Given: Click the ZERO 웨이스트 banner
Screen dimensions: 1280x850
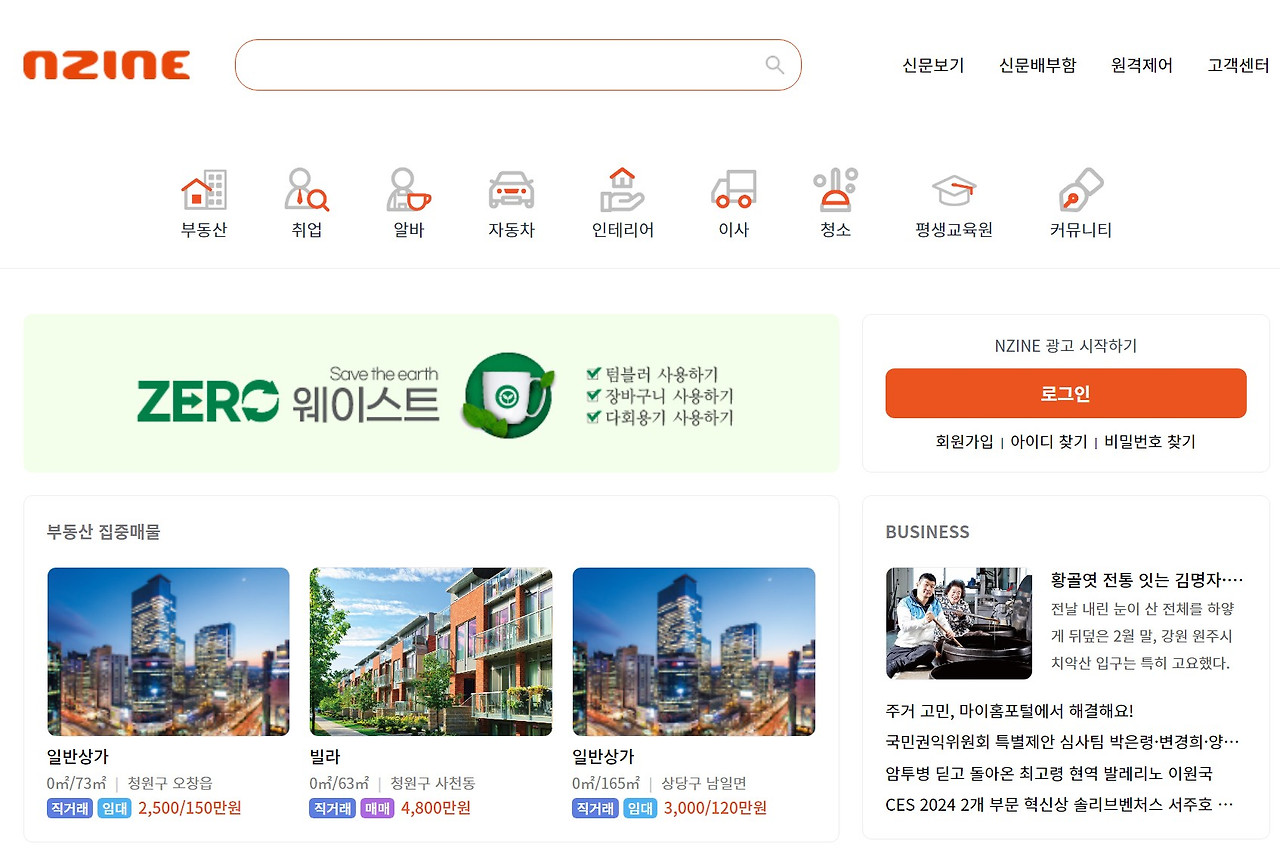Looking at the screenshot, I should click(x=430, y=393).
